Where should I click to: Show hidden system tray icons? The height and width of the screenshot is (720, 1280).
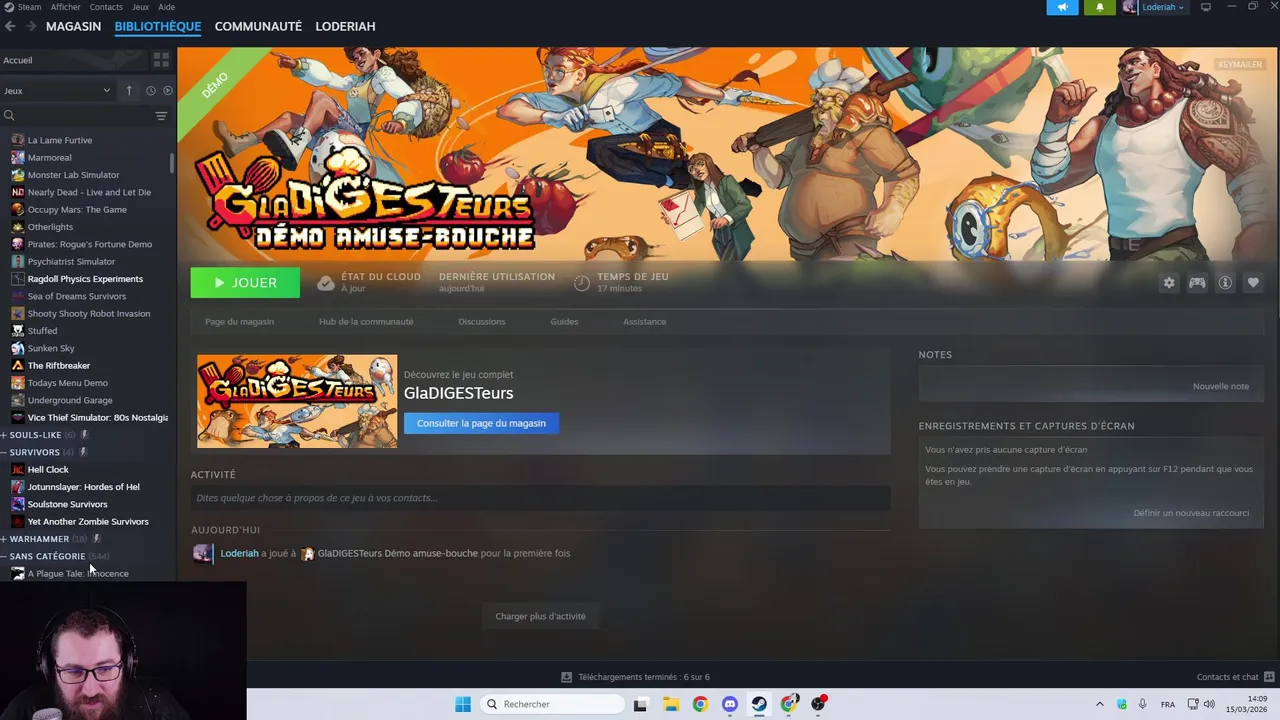pyautogui.click(x=1100, y=704)
